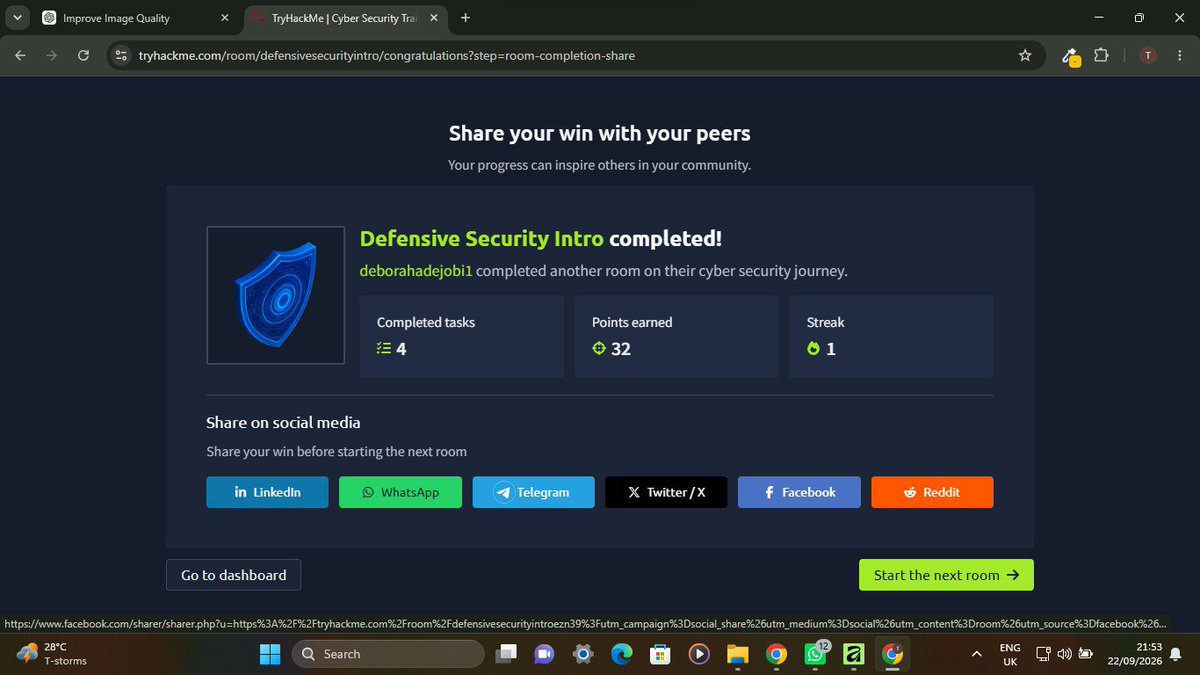Open the Chrome profile avatar T

tap(1147, 56)
